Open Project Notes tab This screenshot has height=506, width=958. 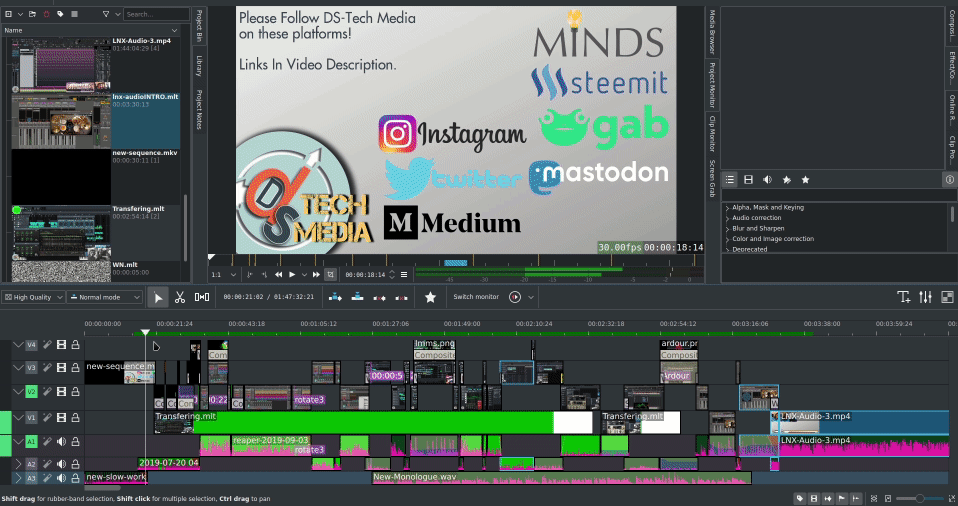199,110
